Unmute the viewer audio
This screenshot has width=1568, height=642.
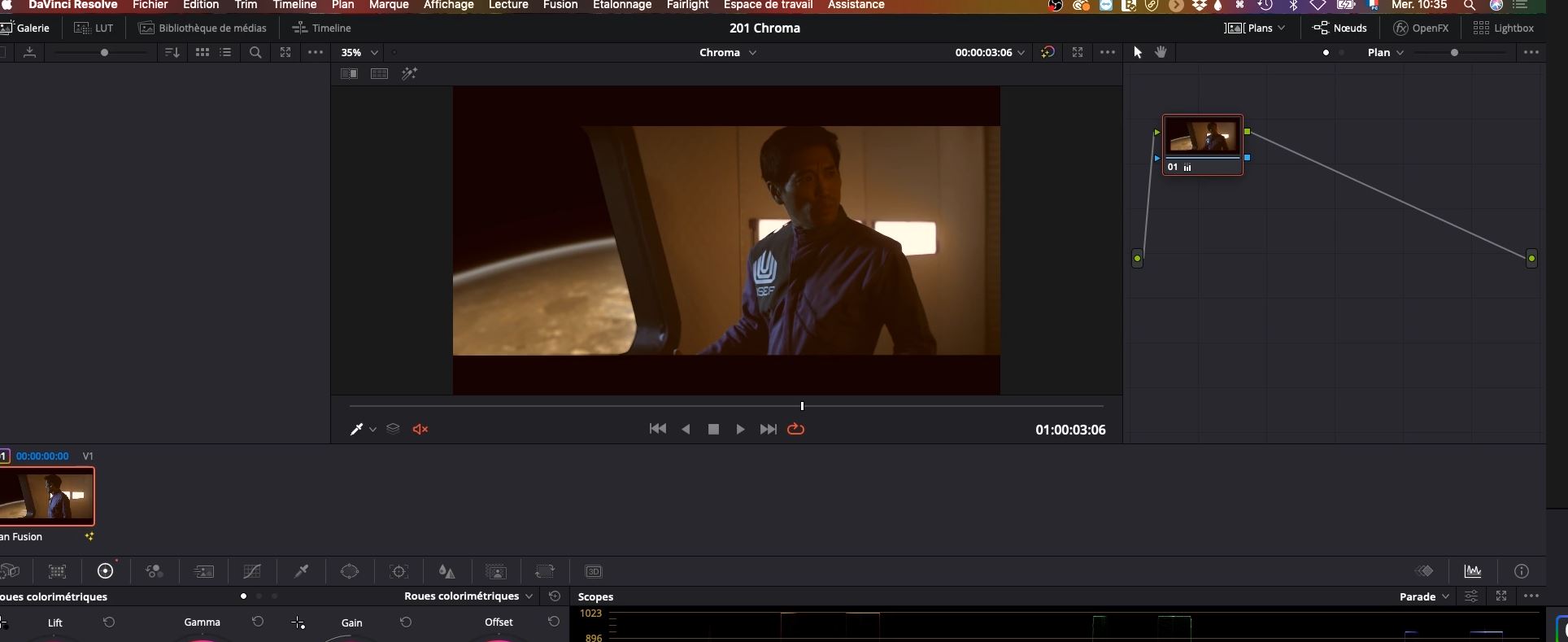[420, 429]
